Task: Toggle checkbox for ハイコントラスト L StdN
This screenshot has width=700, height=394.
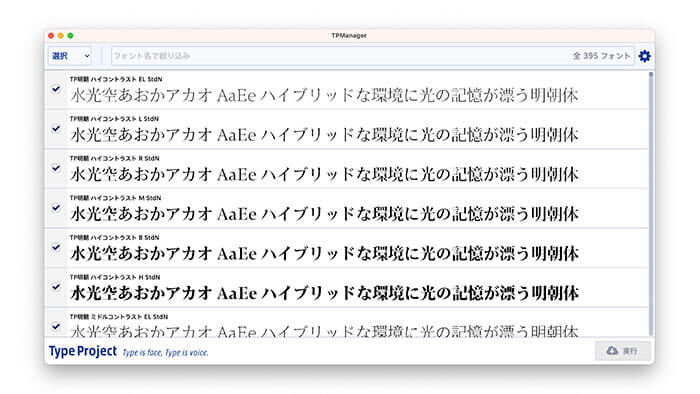Action: [56, 129]
